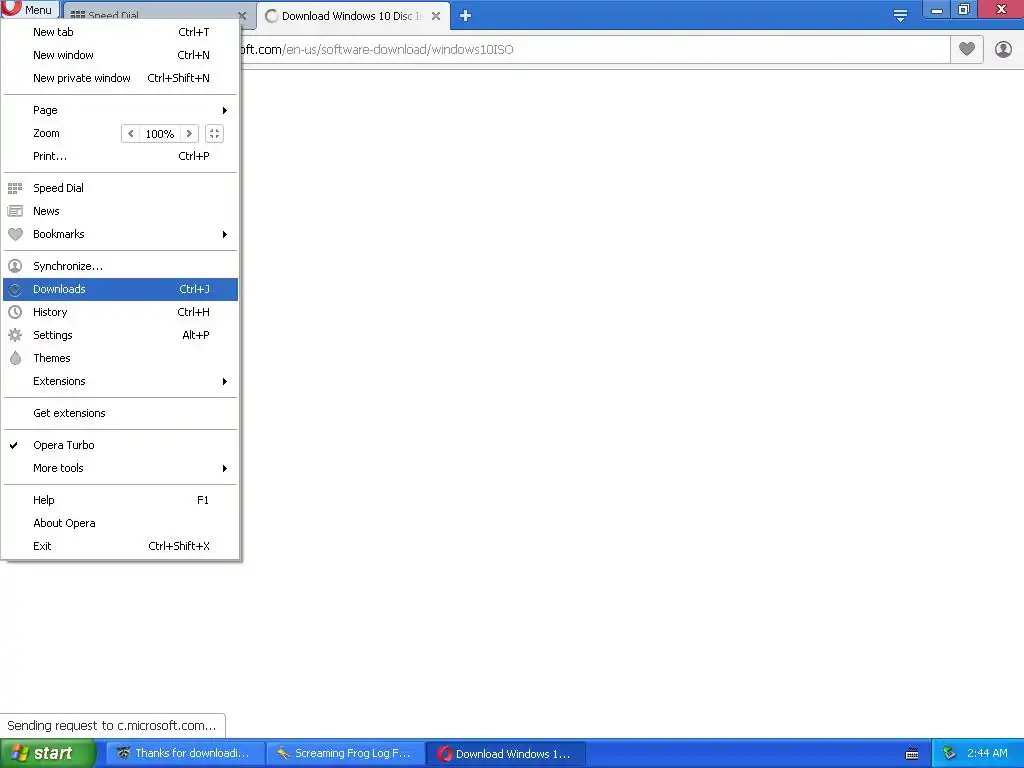Click the Themes droplet icon
The height and width of the screenshot is (768, 1024).
point(15,358)
